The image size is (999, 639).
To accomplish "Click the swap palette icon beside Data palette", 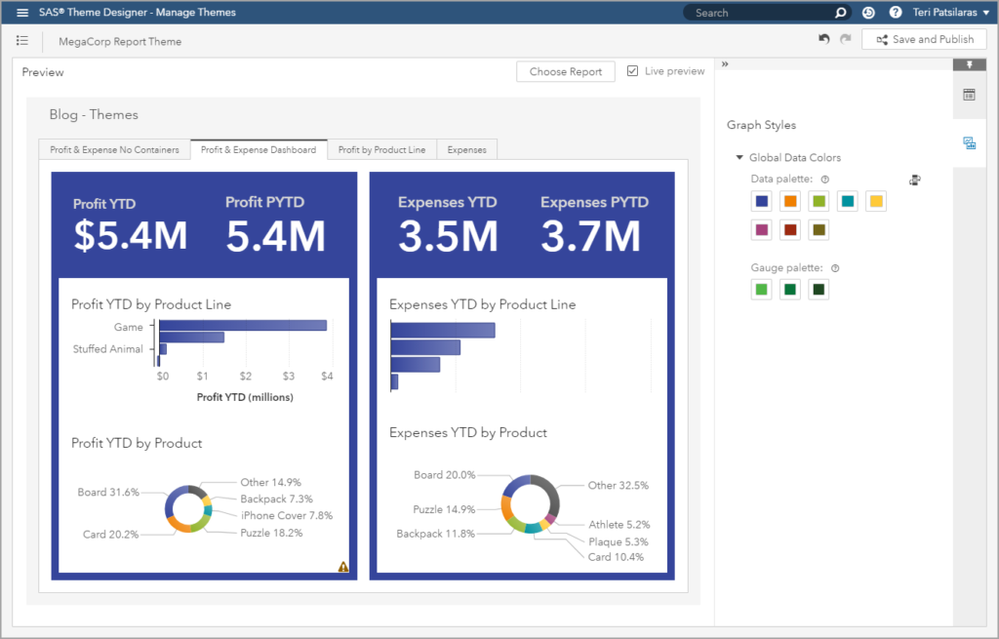I will pyautogui.click(x=915, y=180).
